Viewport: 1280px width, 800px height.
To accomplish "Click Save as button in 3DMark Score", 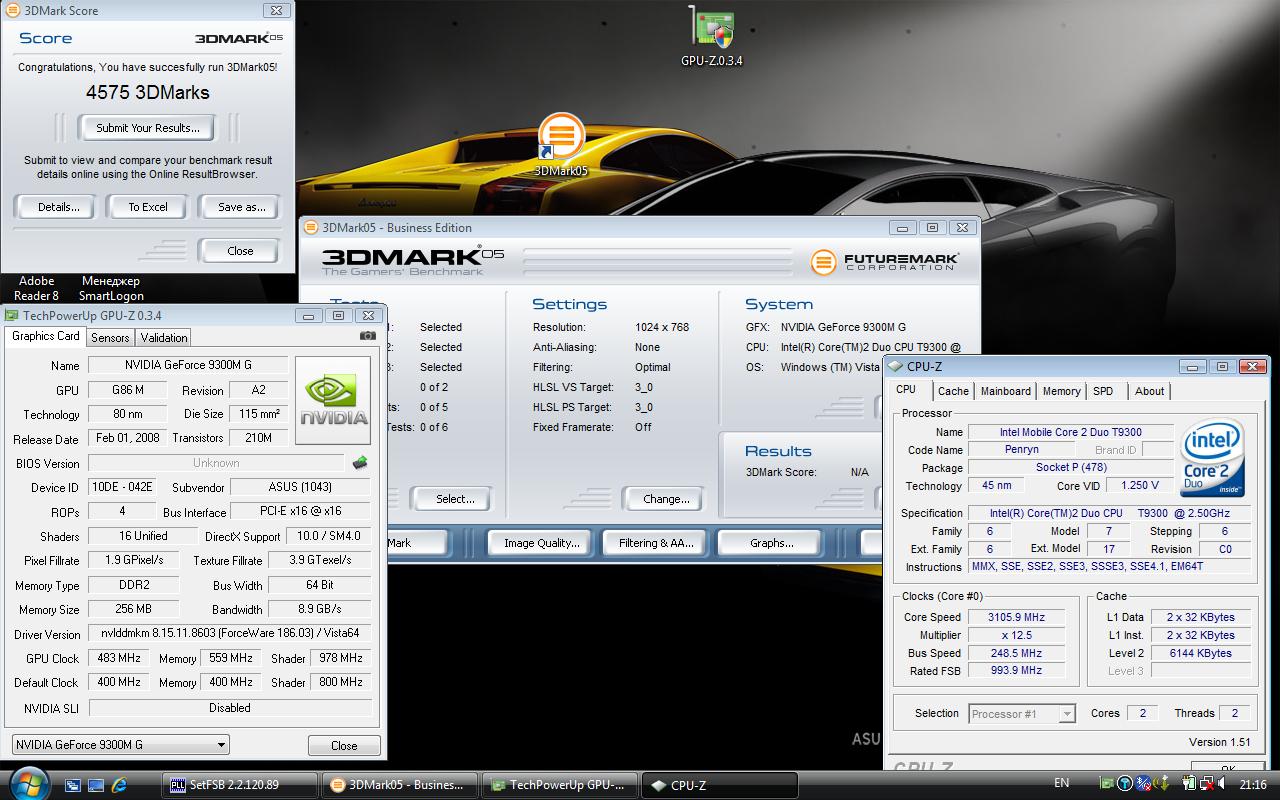I will click(x=241, y=207).
